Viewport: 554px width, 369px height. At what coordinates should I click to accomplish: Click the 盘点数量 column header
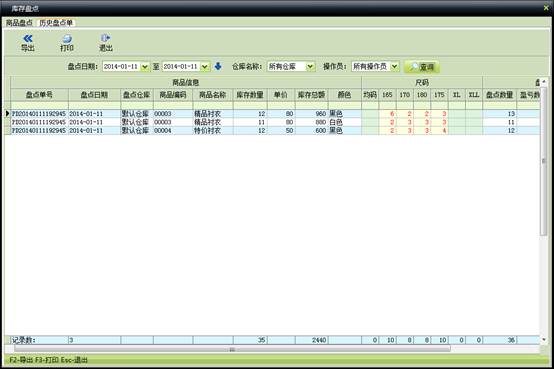click(499, 95)
